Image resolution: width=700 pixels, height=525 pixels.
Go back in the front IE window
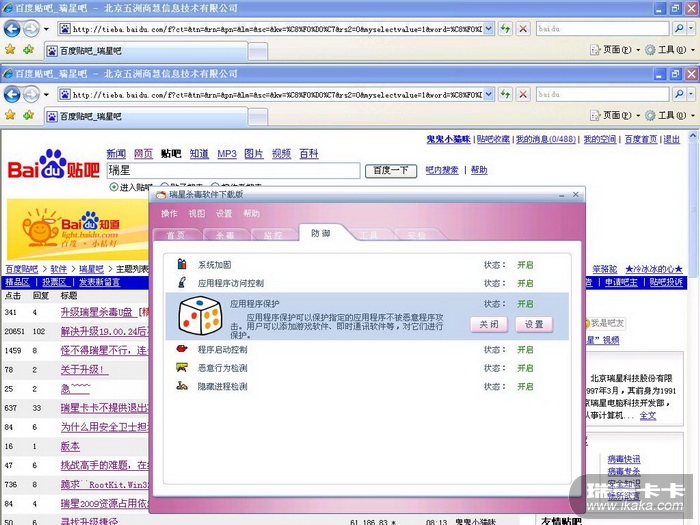[x=12, y=94]
